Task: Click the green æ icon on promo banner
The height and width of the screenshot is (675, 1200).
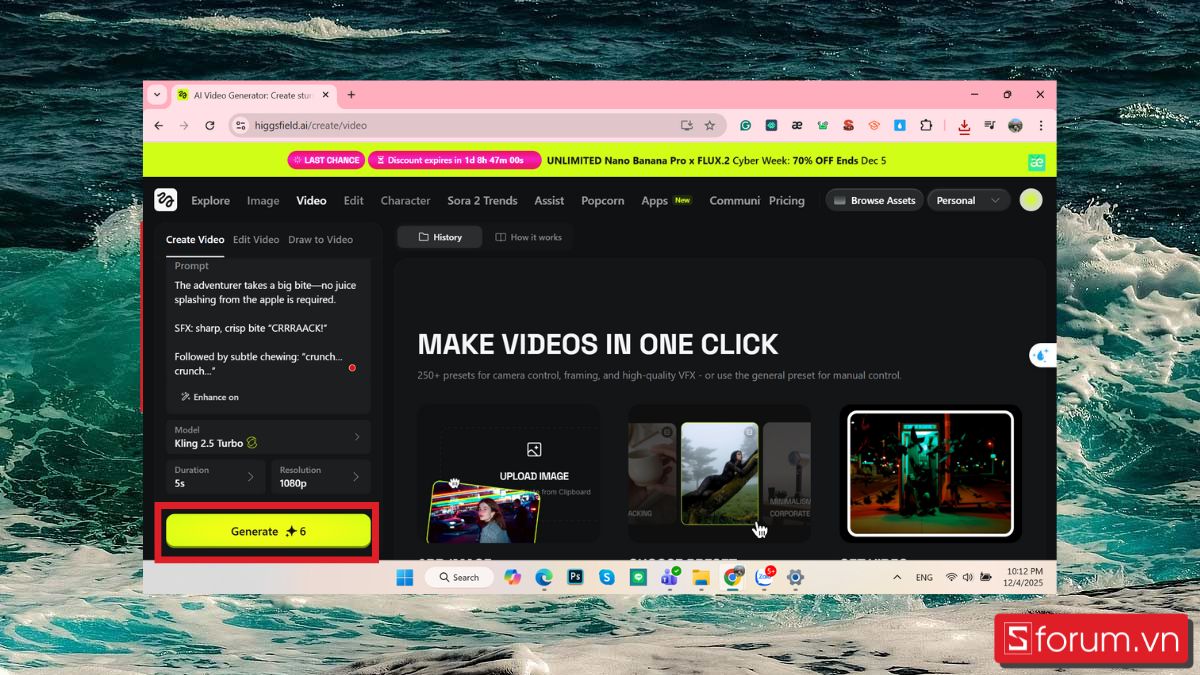Action: click(x=1036, y=162)
